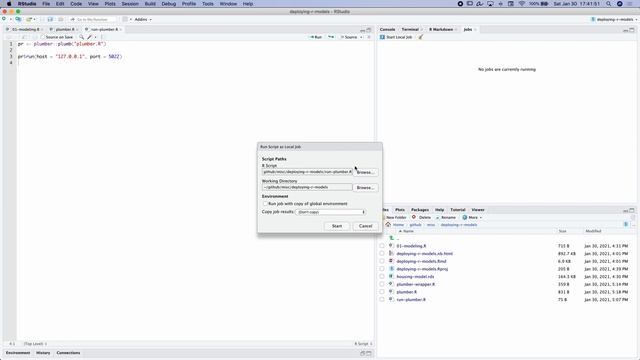The width and height of the screenshot is (640, 360).
Task: Toggle Source on Save checkbox
Action: [42, 37]
